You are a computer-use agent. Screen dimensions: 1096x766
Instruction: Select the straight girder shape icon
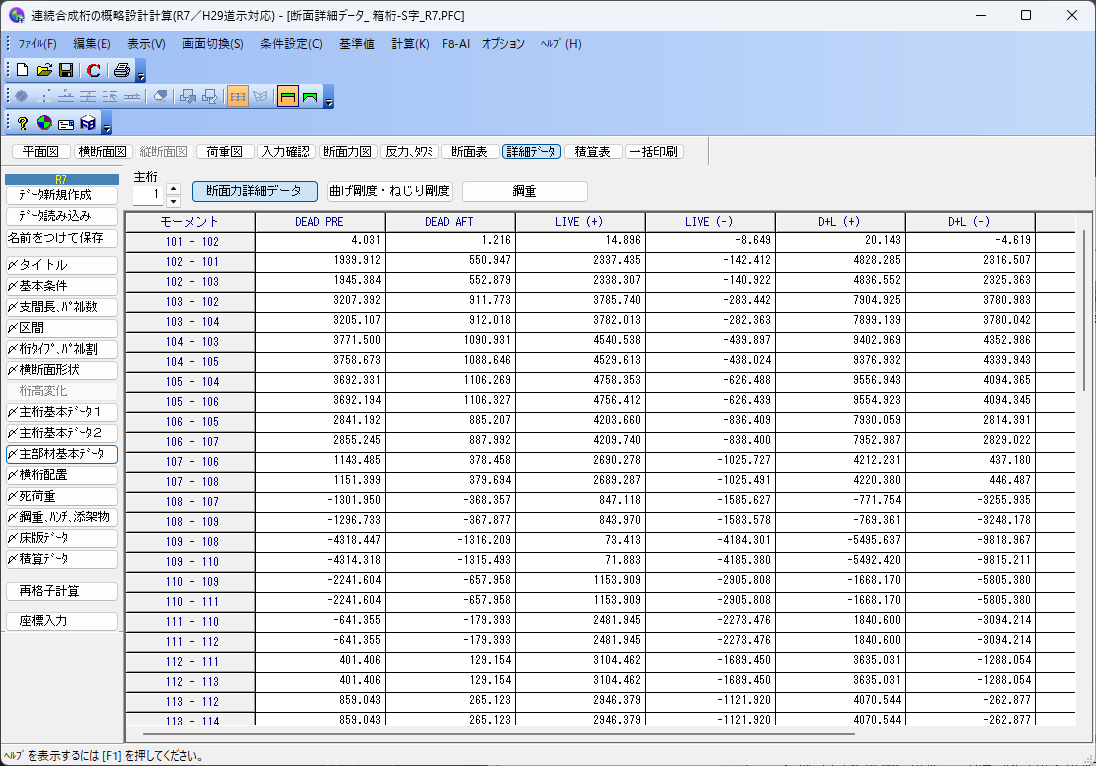click(x=287, y=96)
